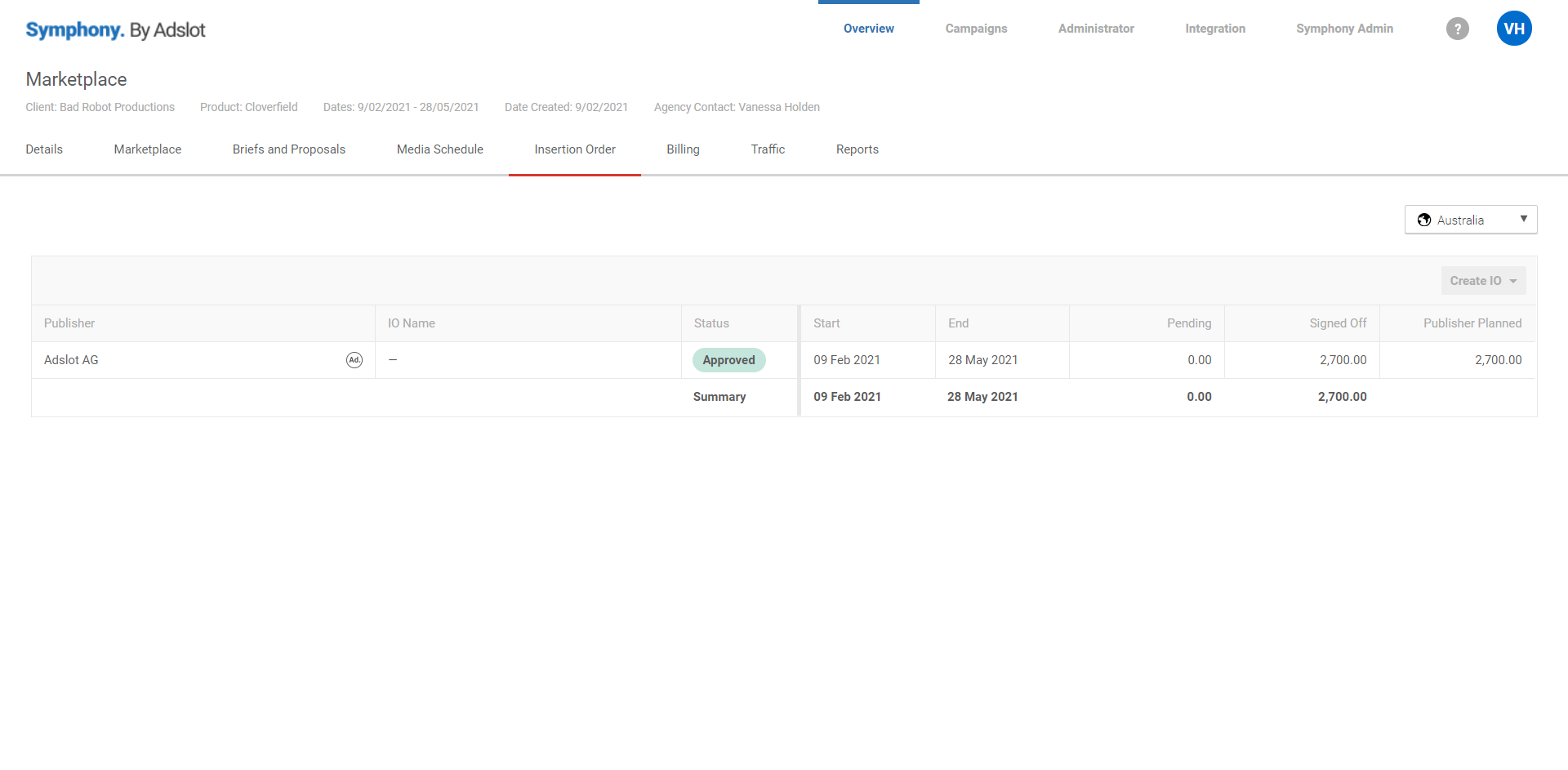
Task: Click the Adslot AG publisher row
Action: 784,360
